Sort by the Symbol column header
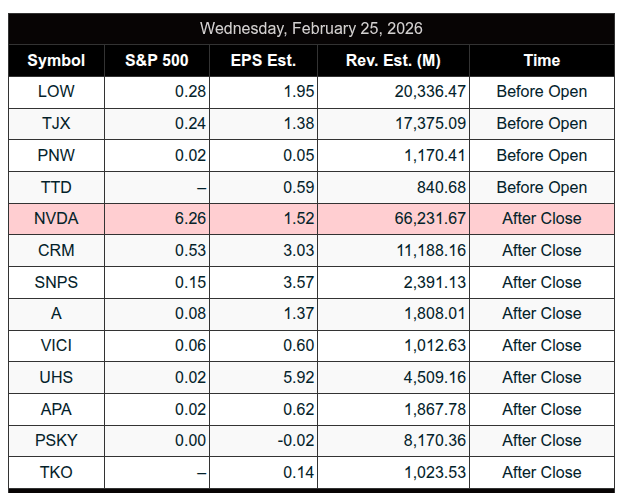This screenshot has height=493, width=620. pyautogui.click(x=56, y=60)
